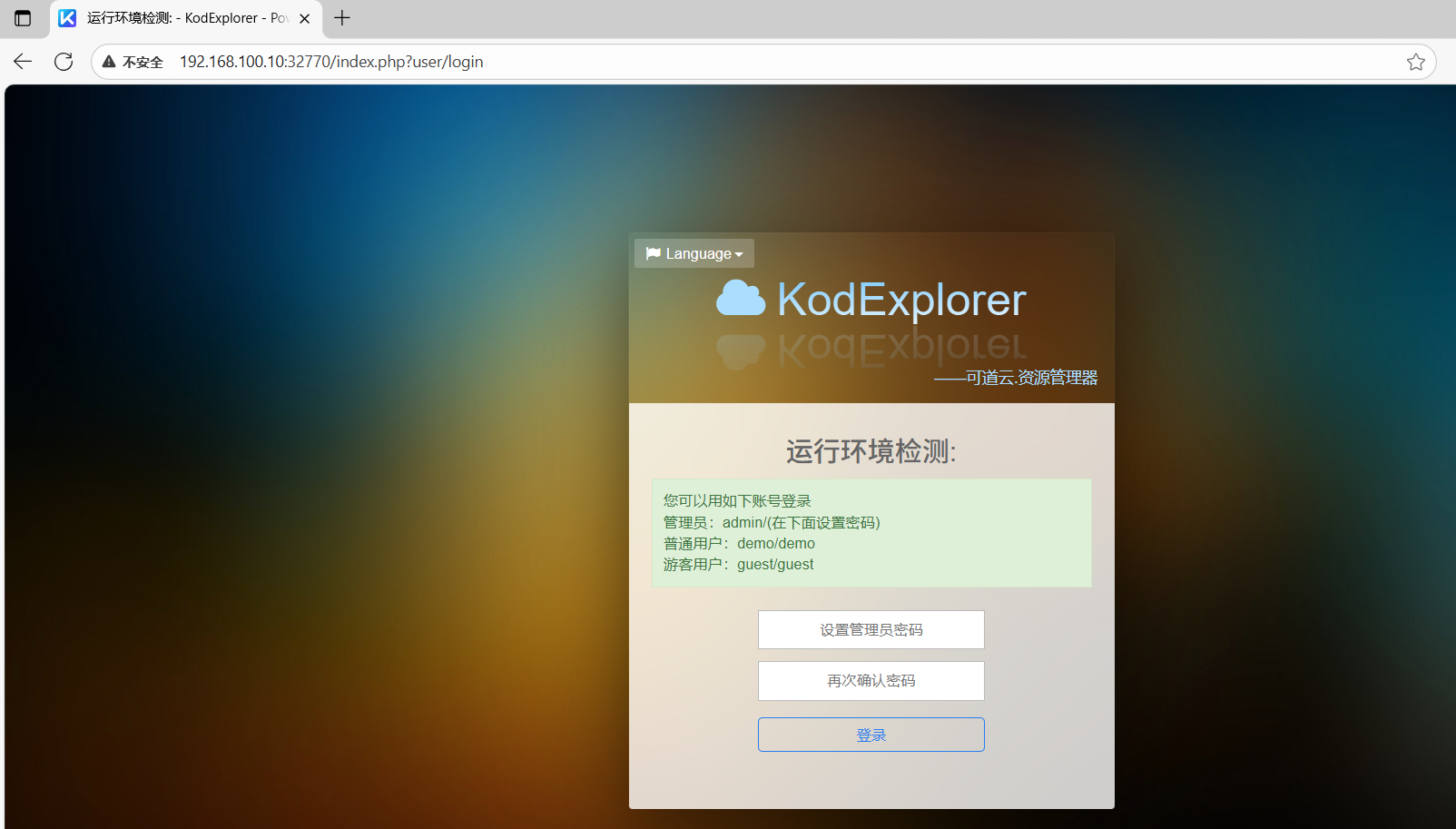
Task: Click the confirm password again field
Action: [x=871, y=681]
